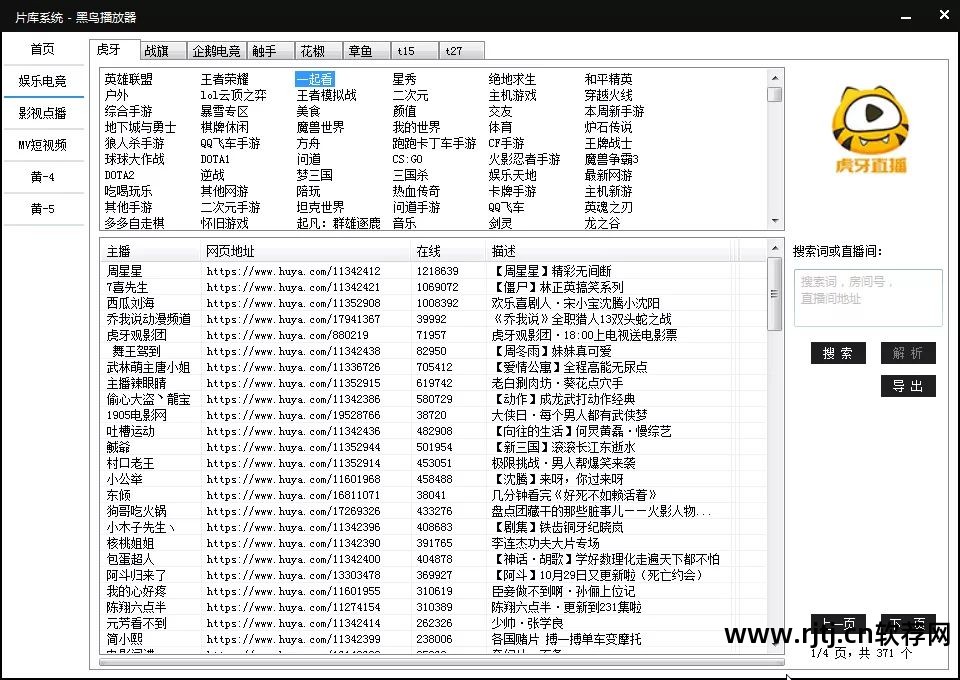This screenshot has width=960, height=680.
Task: Open the 黄-4 sidebar item
Action: (x=43, y=177)
